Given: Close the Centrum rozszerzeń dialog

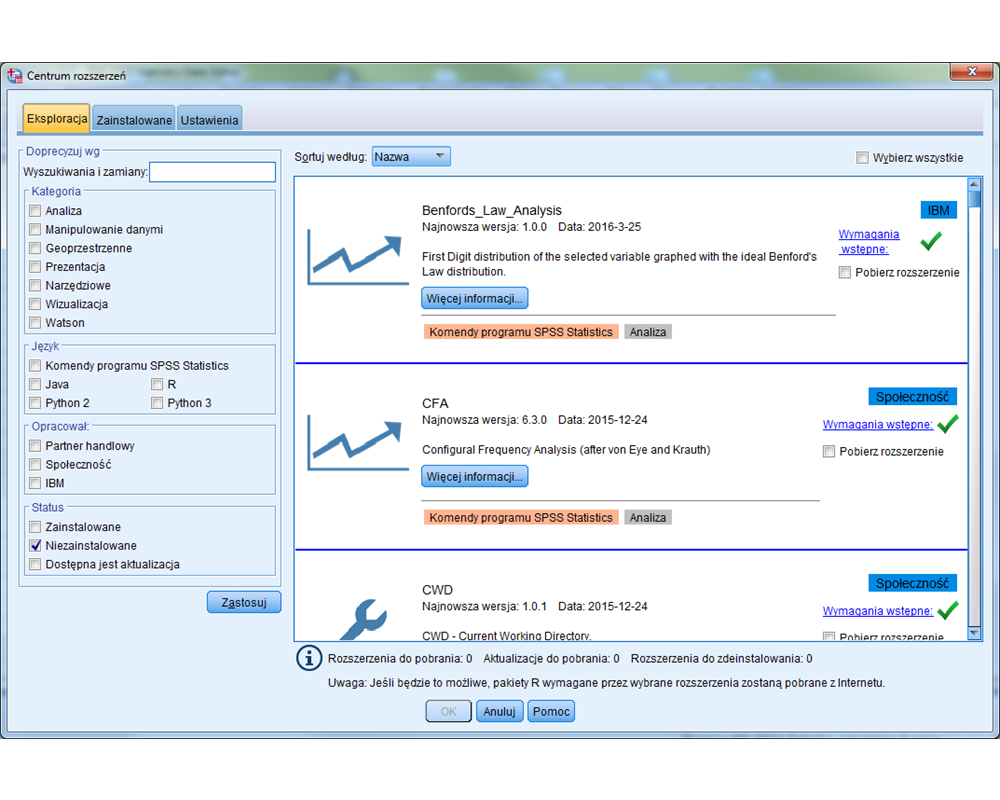Looking at the screenshot, I should pos(971,71).
